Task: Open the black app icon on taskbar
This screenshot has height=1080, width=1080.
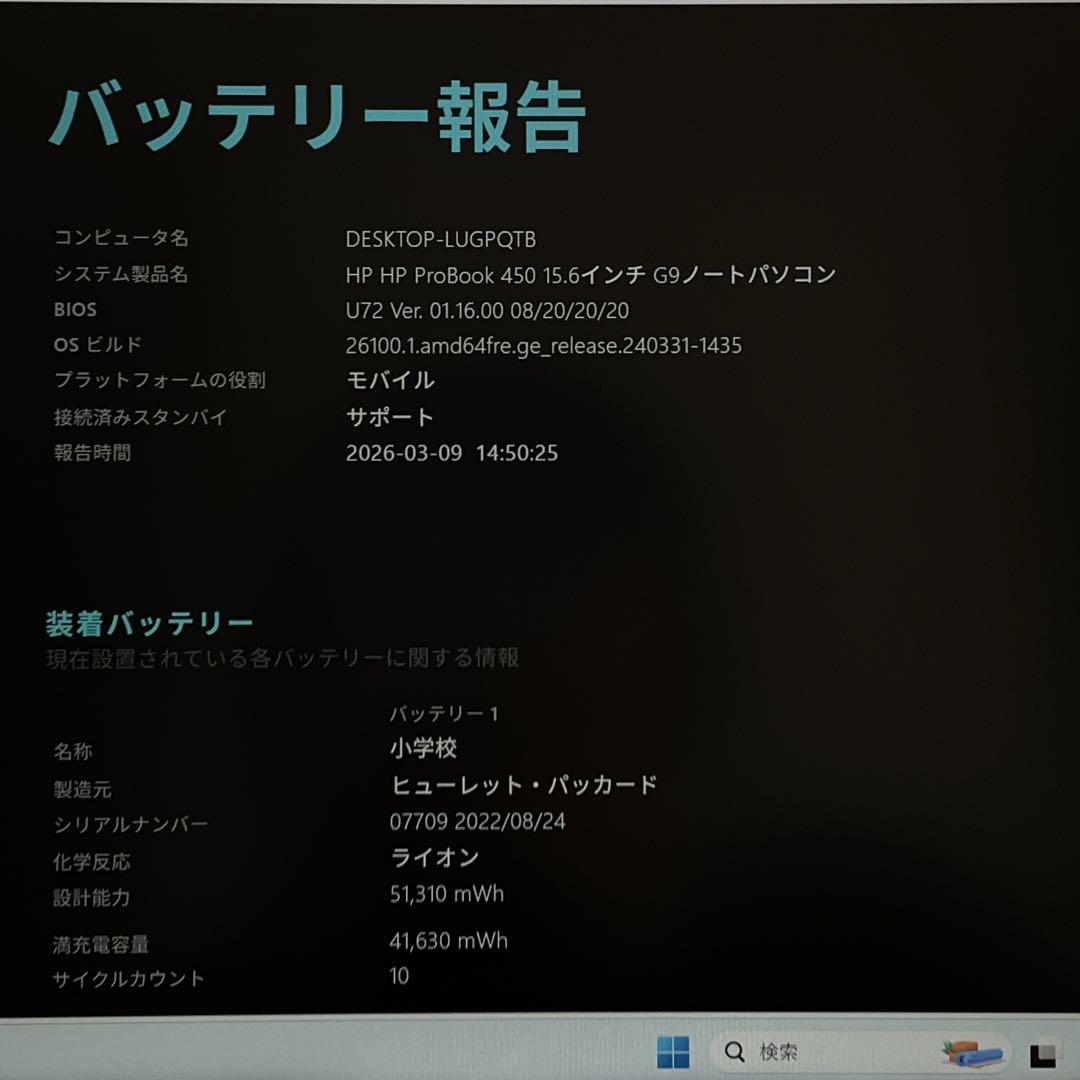Action: coord(1043,1055)
